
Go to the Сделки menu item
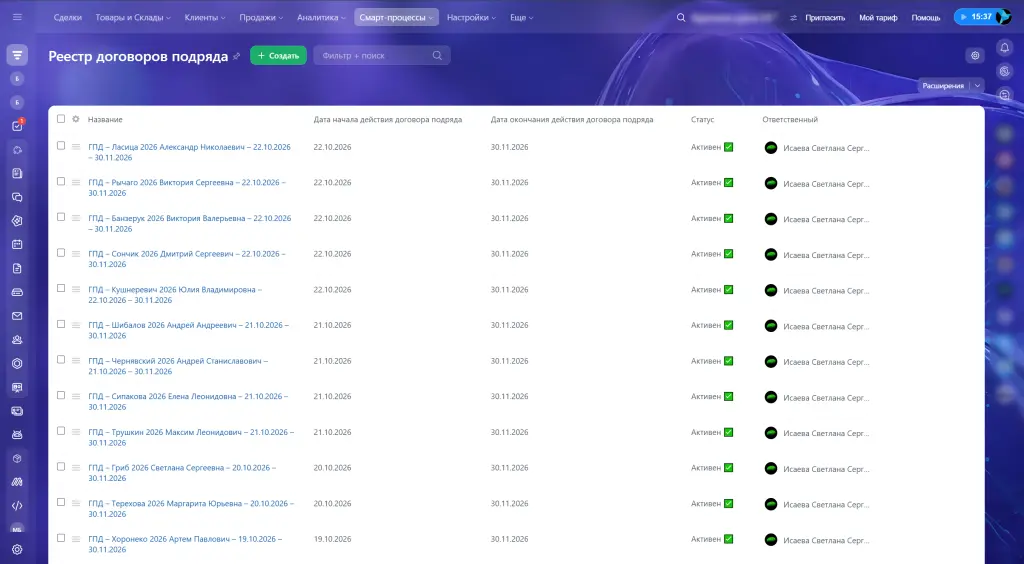68,18
